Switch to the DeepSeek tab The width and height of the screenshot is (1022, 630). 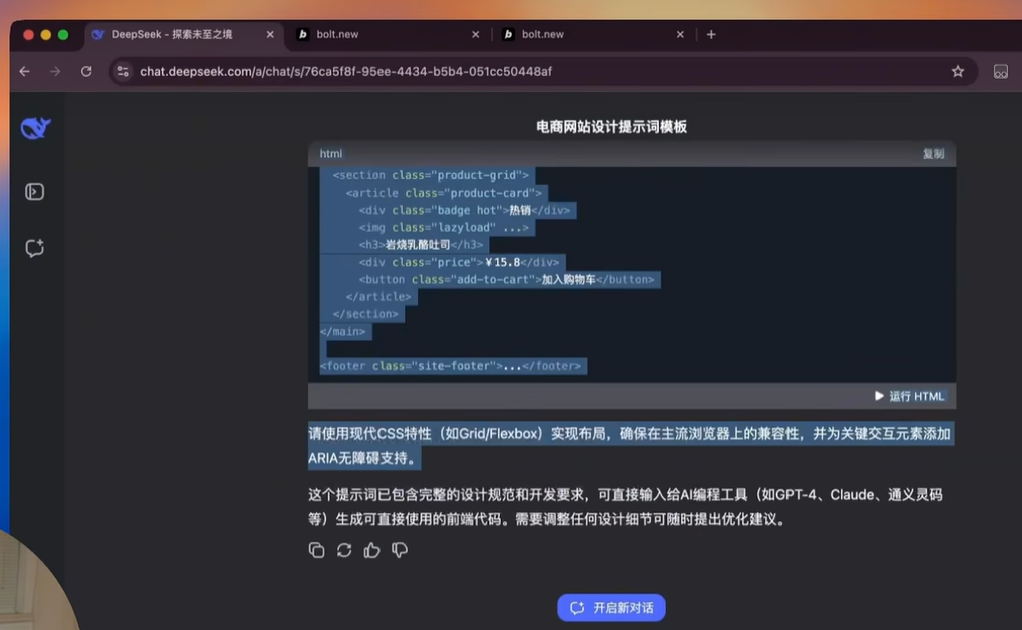[182, 34]
